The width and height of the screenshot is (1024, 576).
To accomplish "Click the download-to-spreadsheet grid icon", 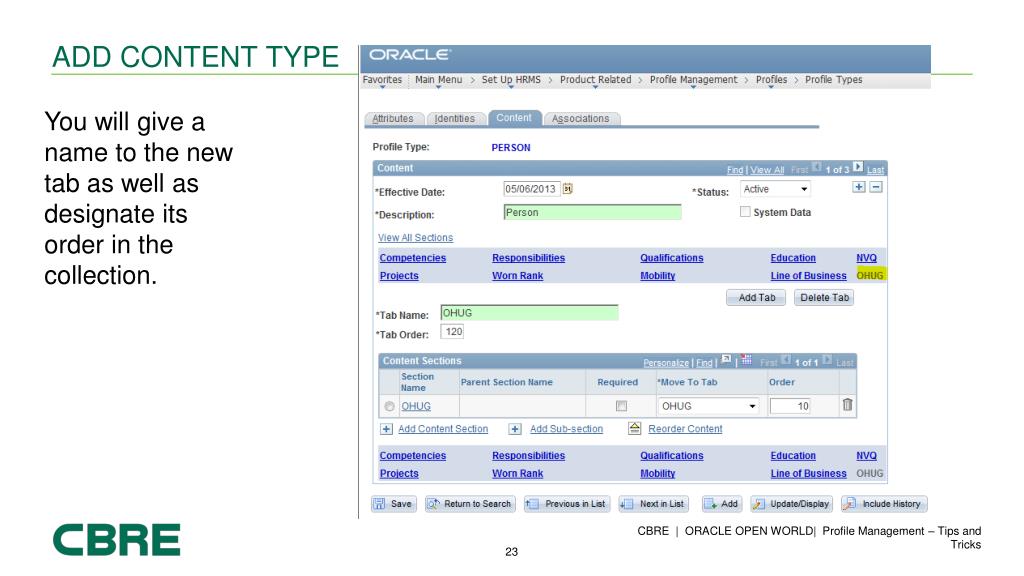I will [x=746, y=360].
